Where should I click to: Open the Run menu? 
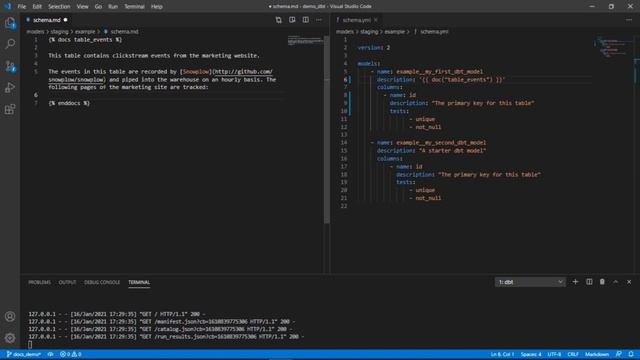pyautogui.click(x=113, y=7)
